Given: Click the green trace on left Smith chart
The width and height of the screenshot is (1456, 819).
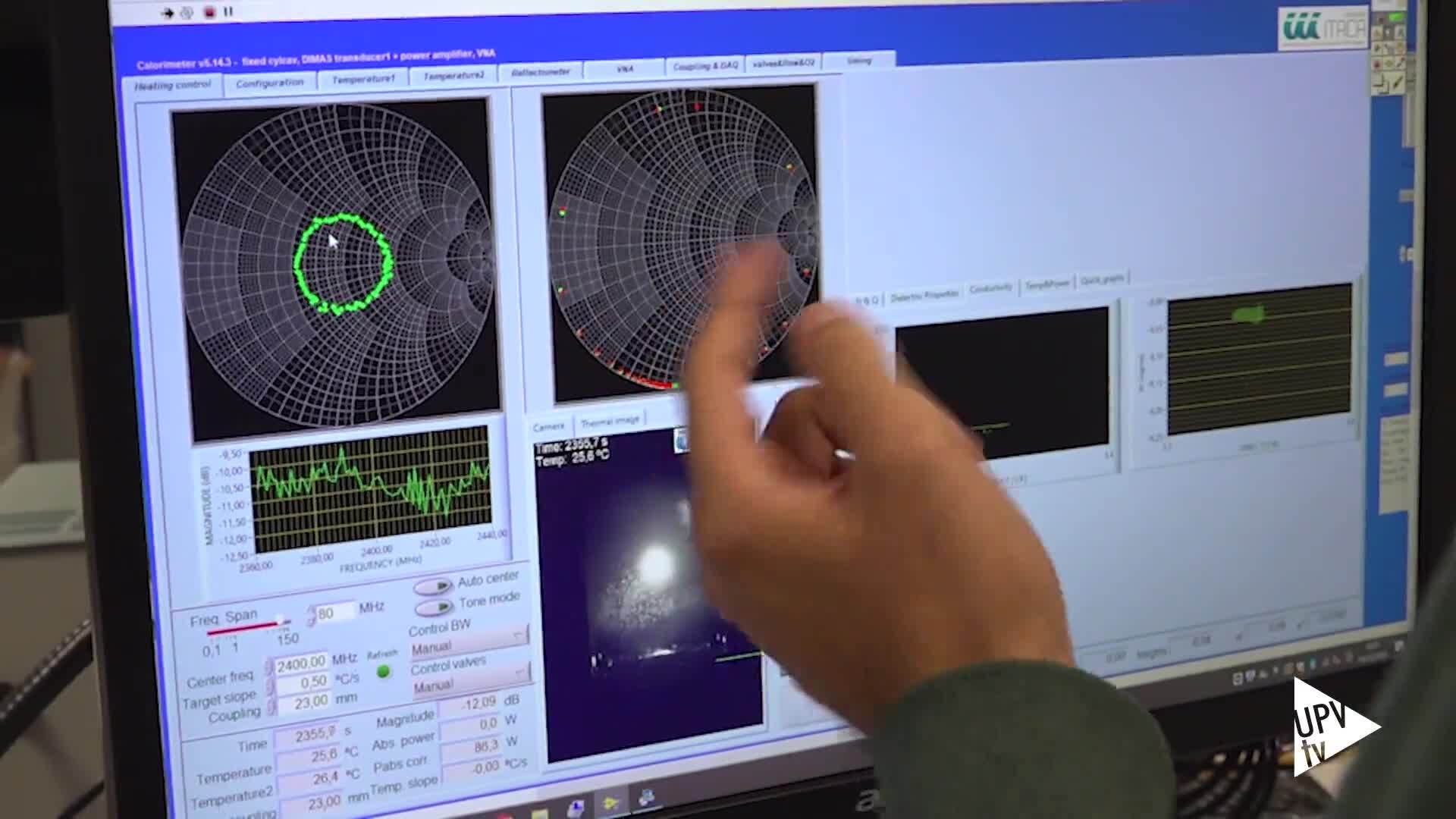Looking at the screenshot, I should coord(343,263).
